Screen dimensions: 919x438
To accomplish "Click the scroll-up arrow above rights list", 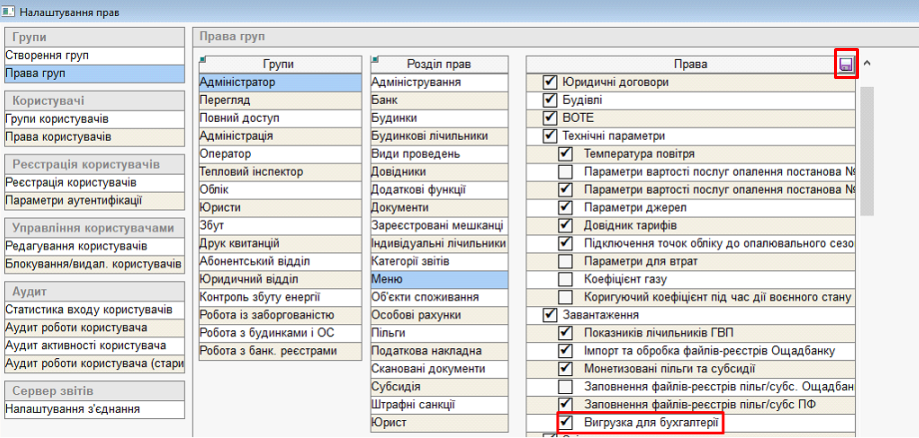I will (x=867, y=63).
